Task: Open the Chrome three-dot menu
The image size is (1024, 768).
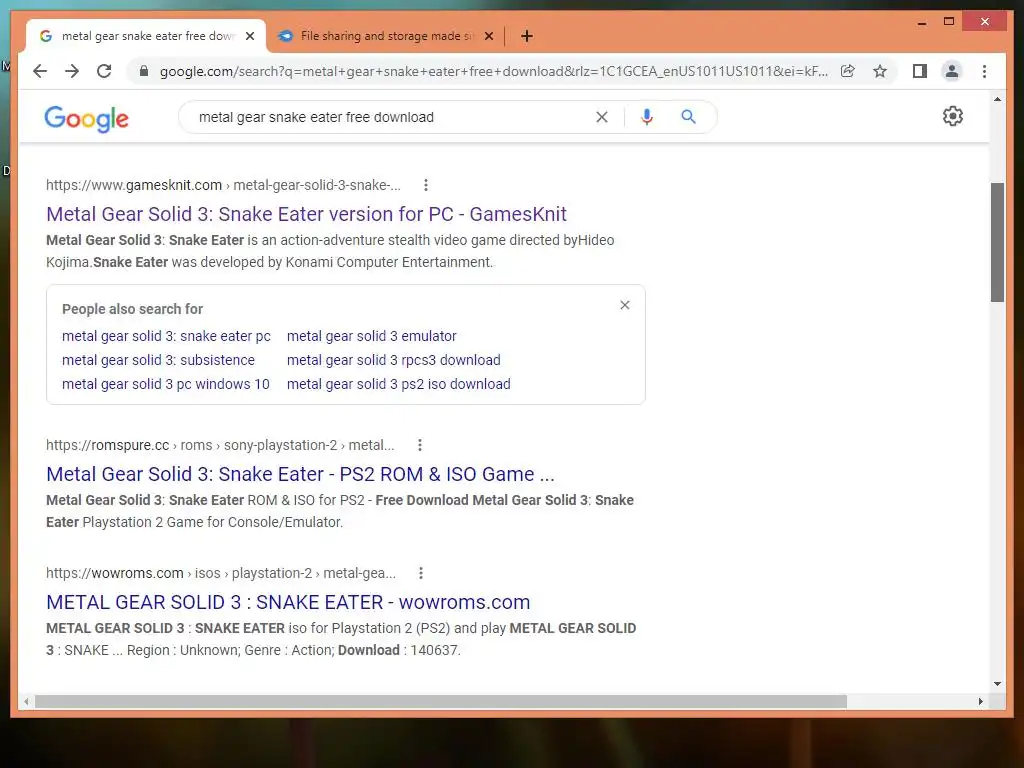Action: (x=984, y=71)
